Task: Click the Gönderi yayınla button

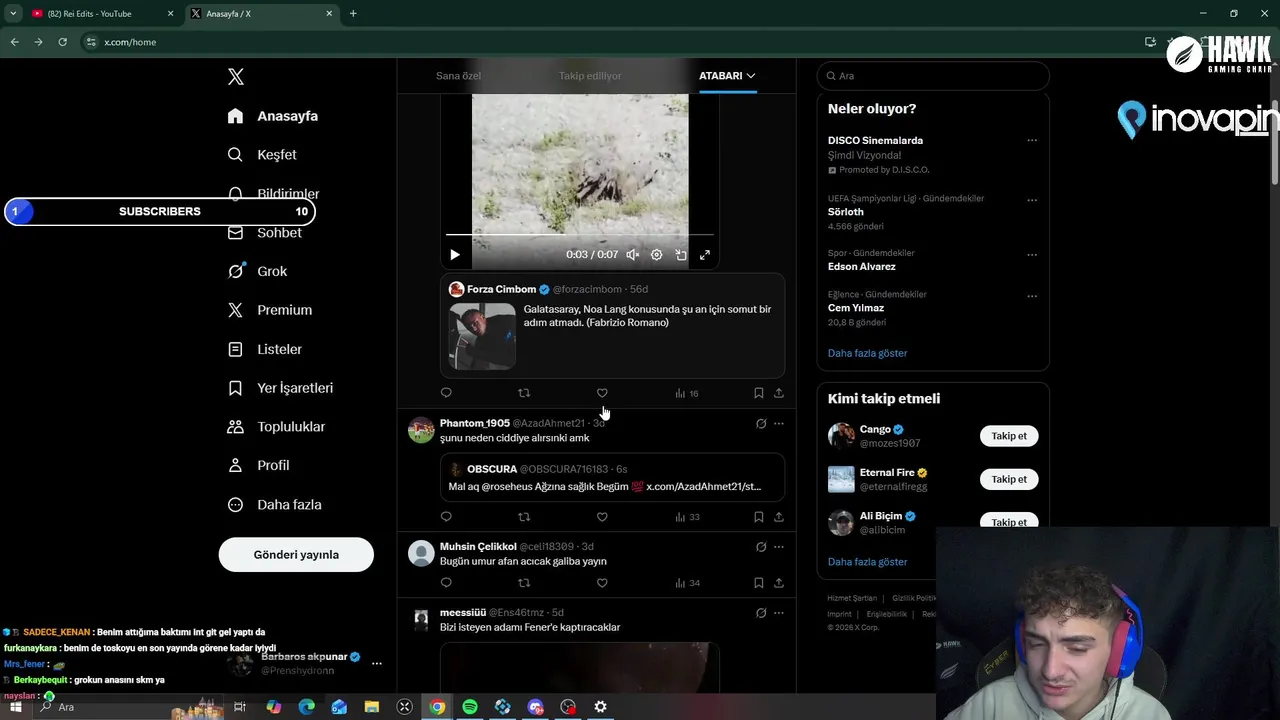Action: pos(296,555)
